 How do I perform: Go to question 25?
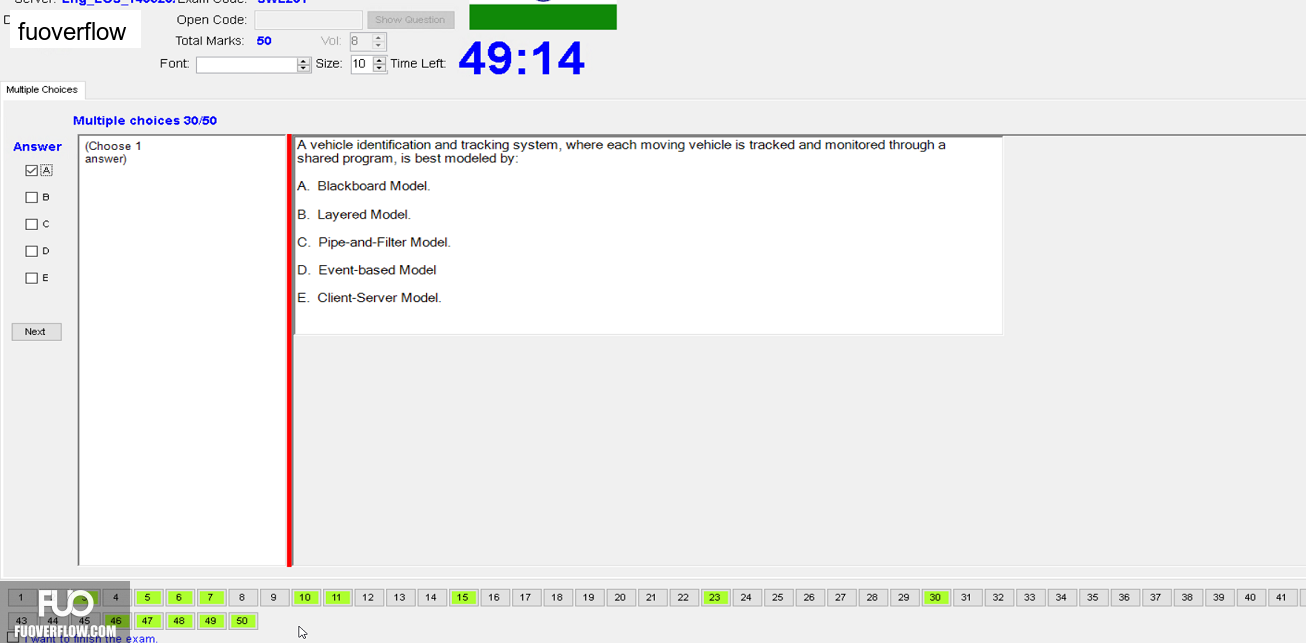click(777, 598)
